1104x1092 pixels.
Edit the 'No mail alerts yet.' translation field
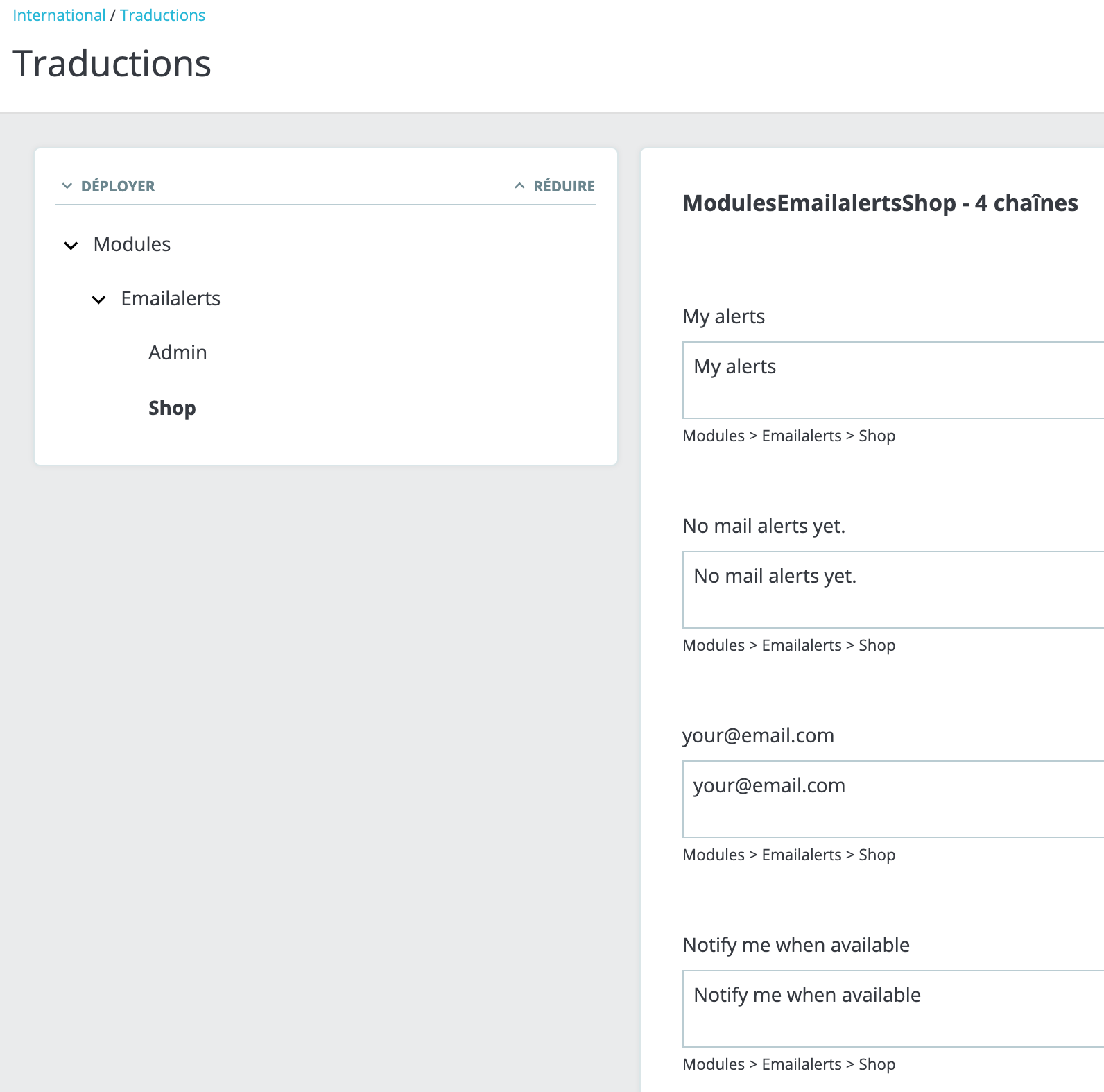(x=893, y=590)
